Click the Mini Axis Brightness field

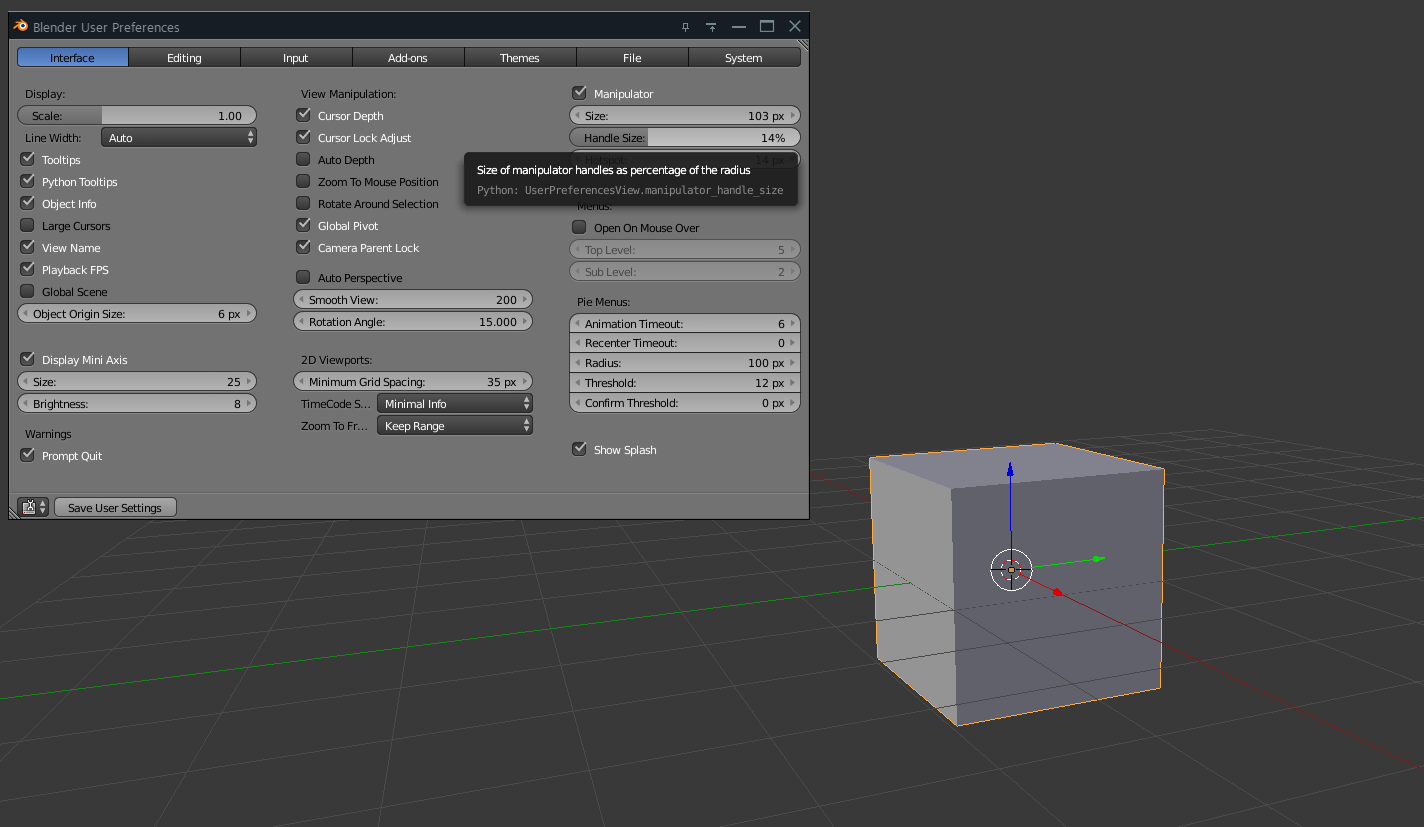coord(137,404)
